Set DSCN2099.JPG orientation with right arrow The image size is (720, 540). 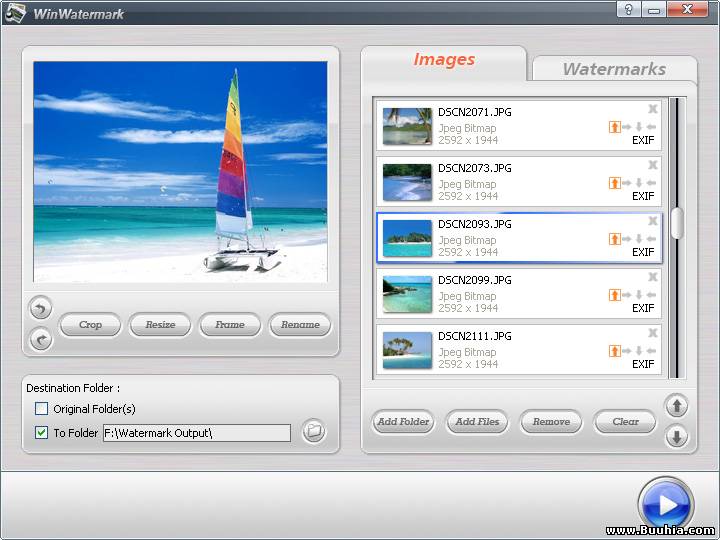pyautogui.click(x=627, y=295)
